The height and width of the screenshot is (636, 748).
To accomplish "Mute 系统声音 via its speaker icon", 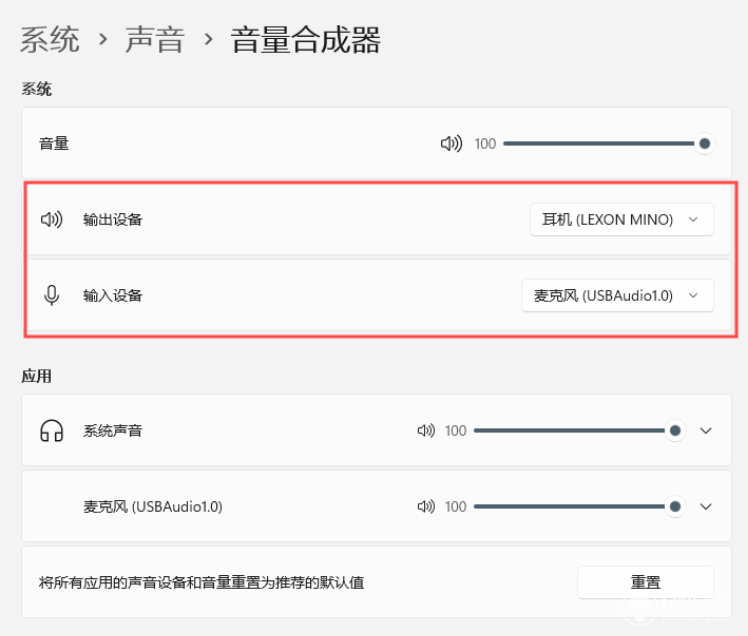I will (x=426, y=430).
